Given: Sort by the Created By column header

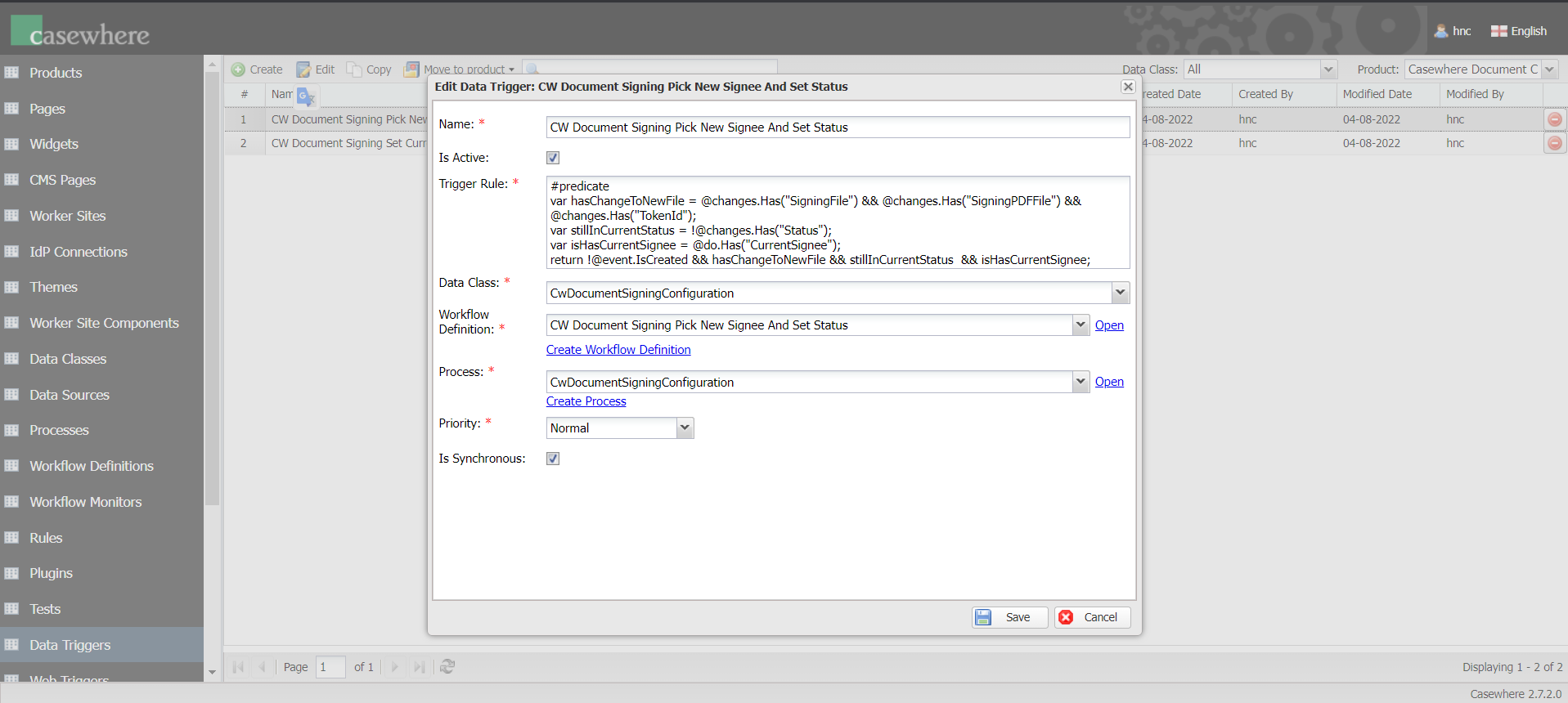Looking at the screenshot, I should click(x=1284, y=94).
